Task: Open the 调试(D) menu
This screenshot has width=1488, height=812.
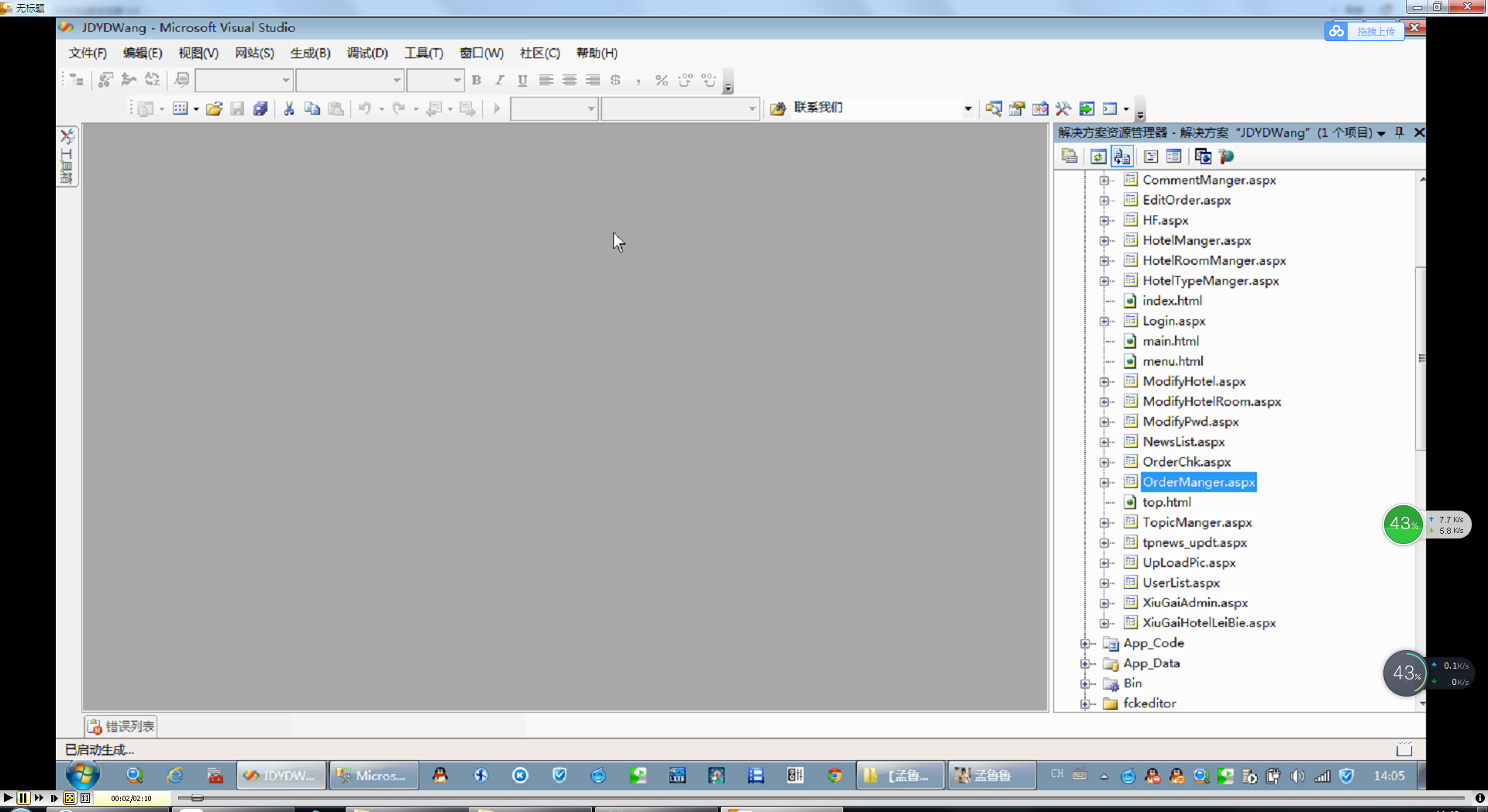Action: 367,53
